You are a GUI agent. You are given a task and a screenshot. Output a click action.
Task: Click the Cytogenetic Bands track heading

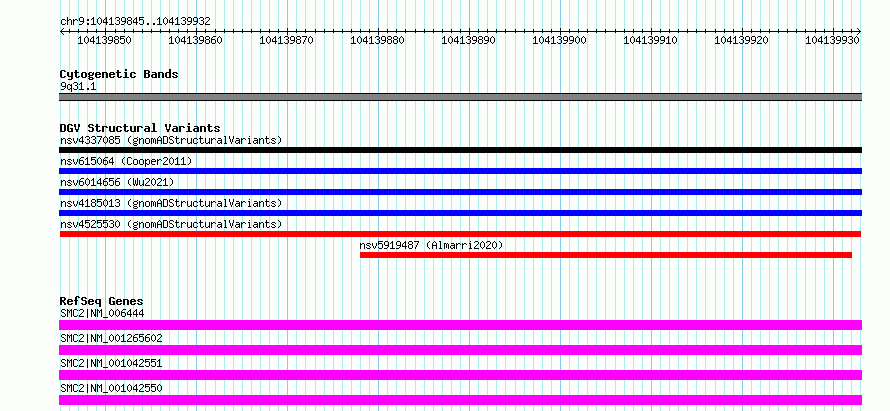[119, 74]
